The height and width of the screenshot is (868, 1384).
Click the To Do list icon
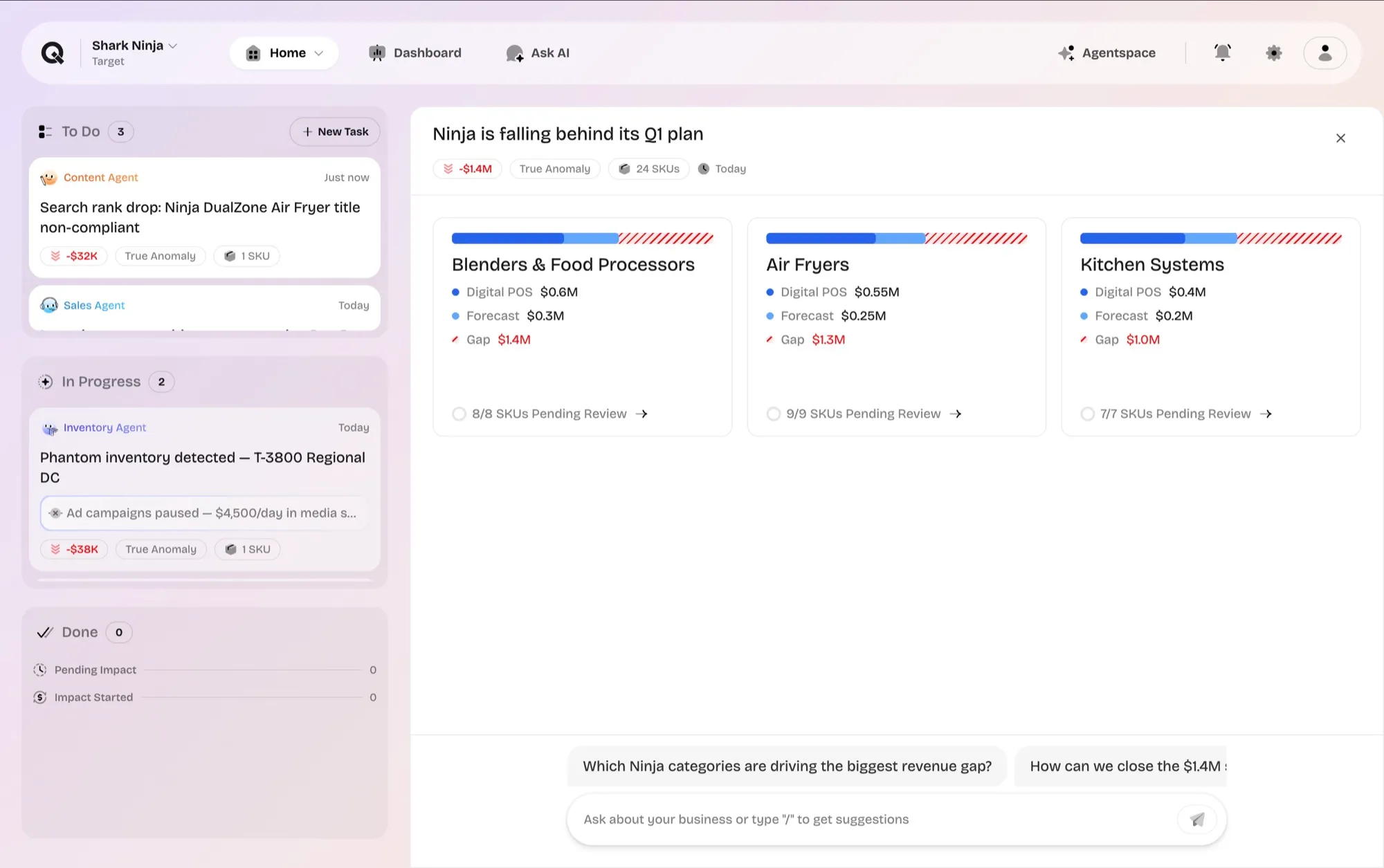tap(46, 131)
